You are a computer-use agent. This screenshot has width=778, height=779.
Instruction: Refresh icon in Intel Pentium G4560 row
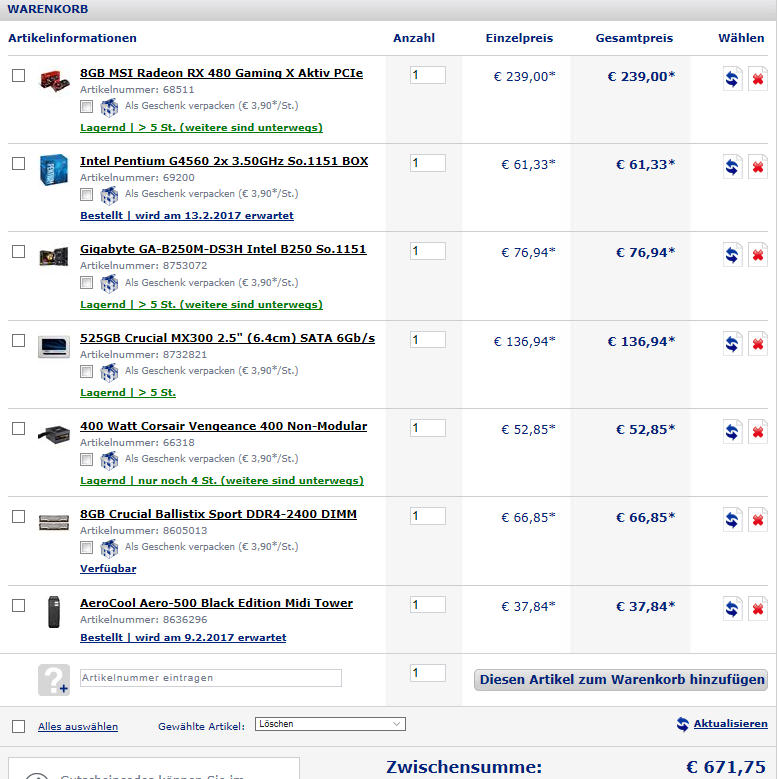[732, 167]
